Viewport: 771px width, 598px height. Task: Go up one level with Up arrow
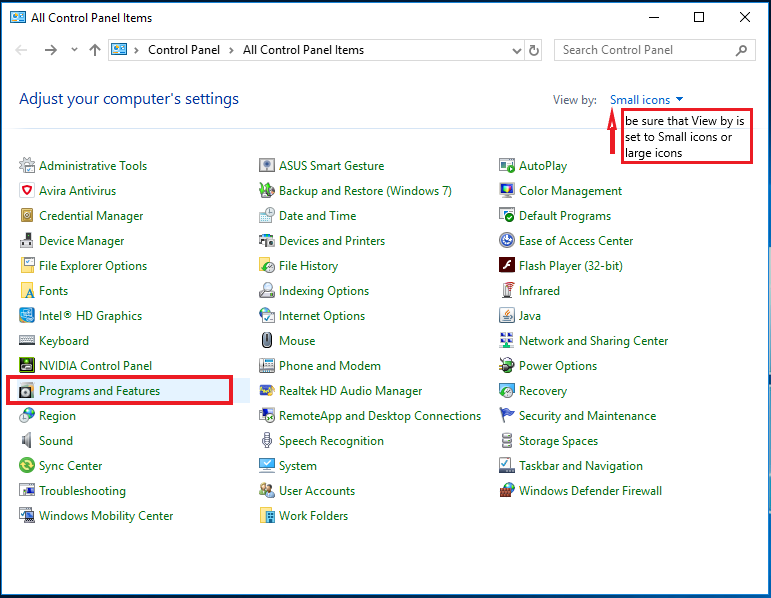95,50
